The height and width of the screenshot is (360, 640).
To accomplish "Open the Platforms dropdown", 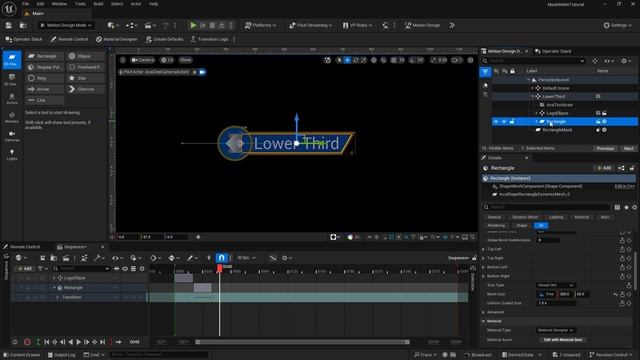I will coord(260,25).
